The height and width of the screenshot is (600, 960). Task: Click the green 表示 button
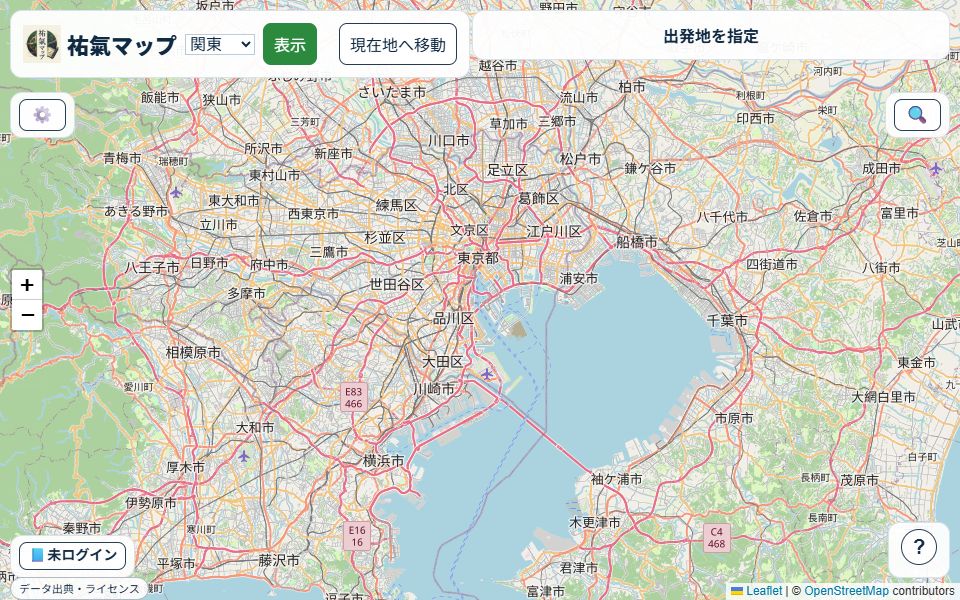point(290,44)
